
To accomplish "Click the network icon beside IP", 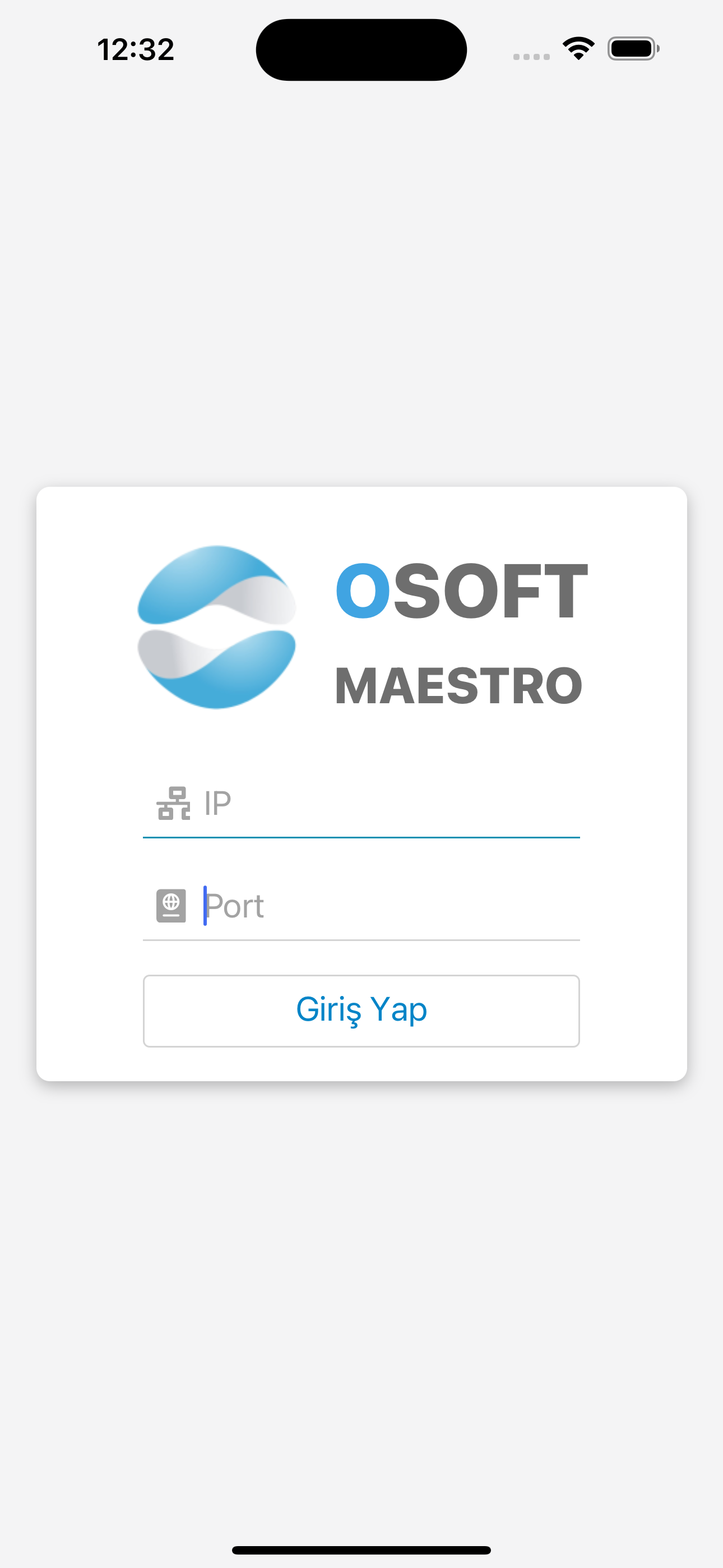I will coord(173,804).
